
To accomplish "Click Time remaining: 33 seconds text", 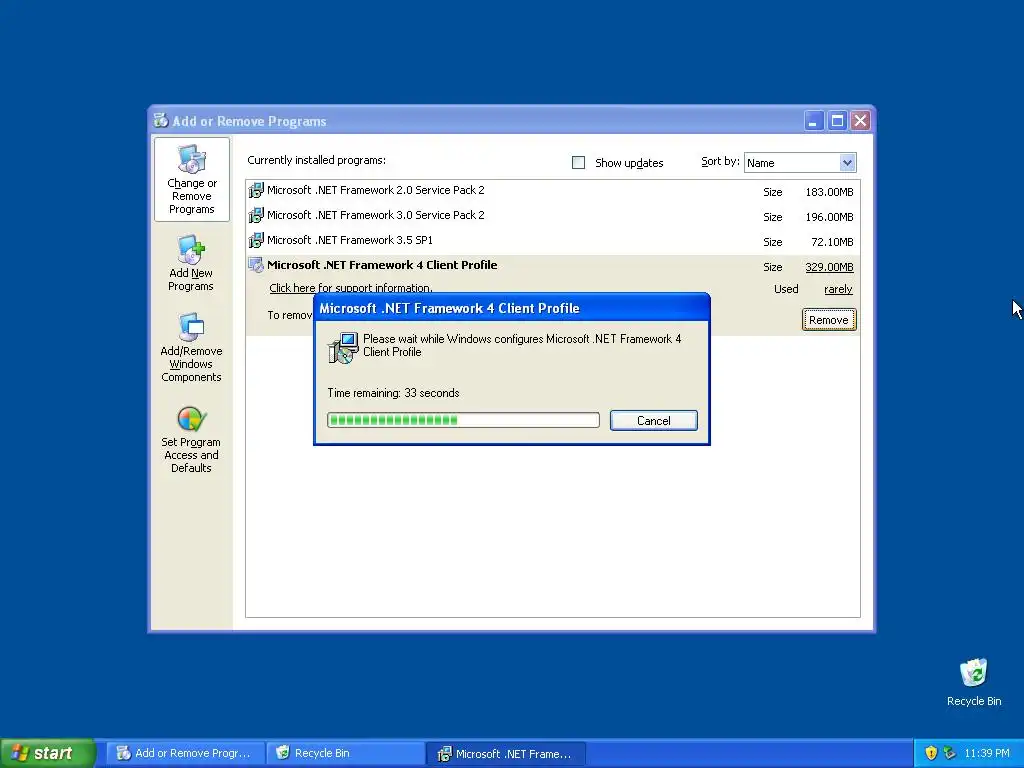I will point(393,393).
